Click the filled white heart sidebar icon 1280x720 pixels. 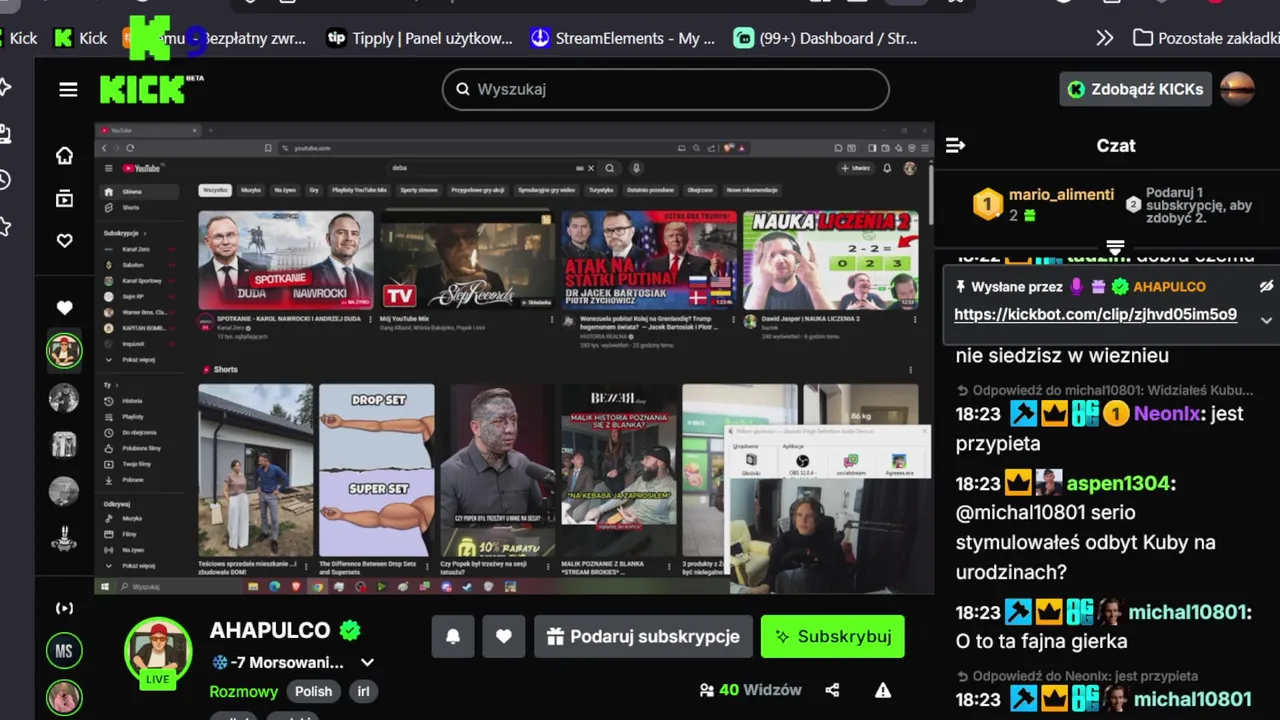pyautogui.click(x=64, y=308)
